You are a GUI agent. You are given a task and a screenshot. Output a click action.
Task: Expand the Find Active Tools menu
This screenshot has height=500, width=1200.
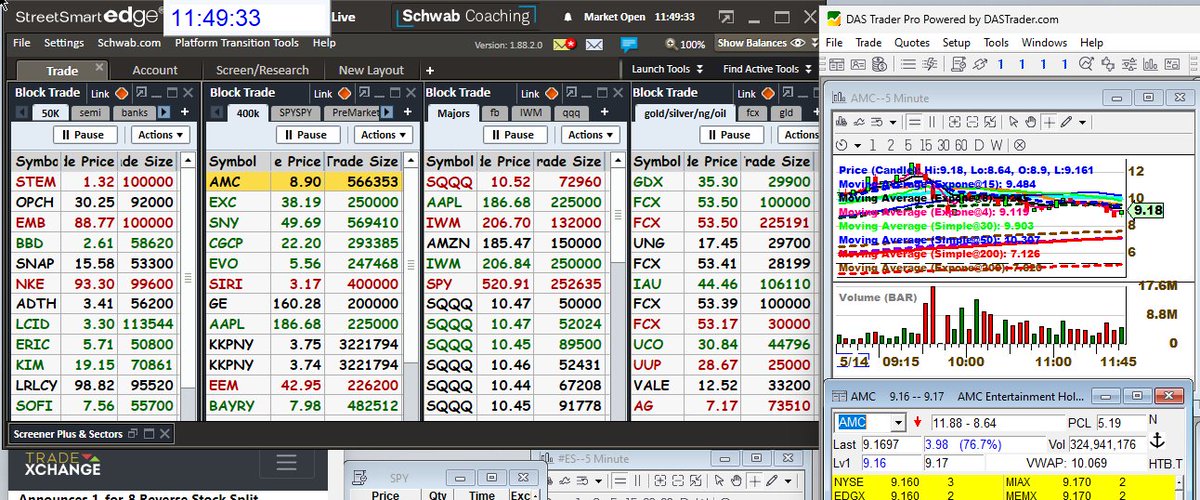767,69
